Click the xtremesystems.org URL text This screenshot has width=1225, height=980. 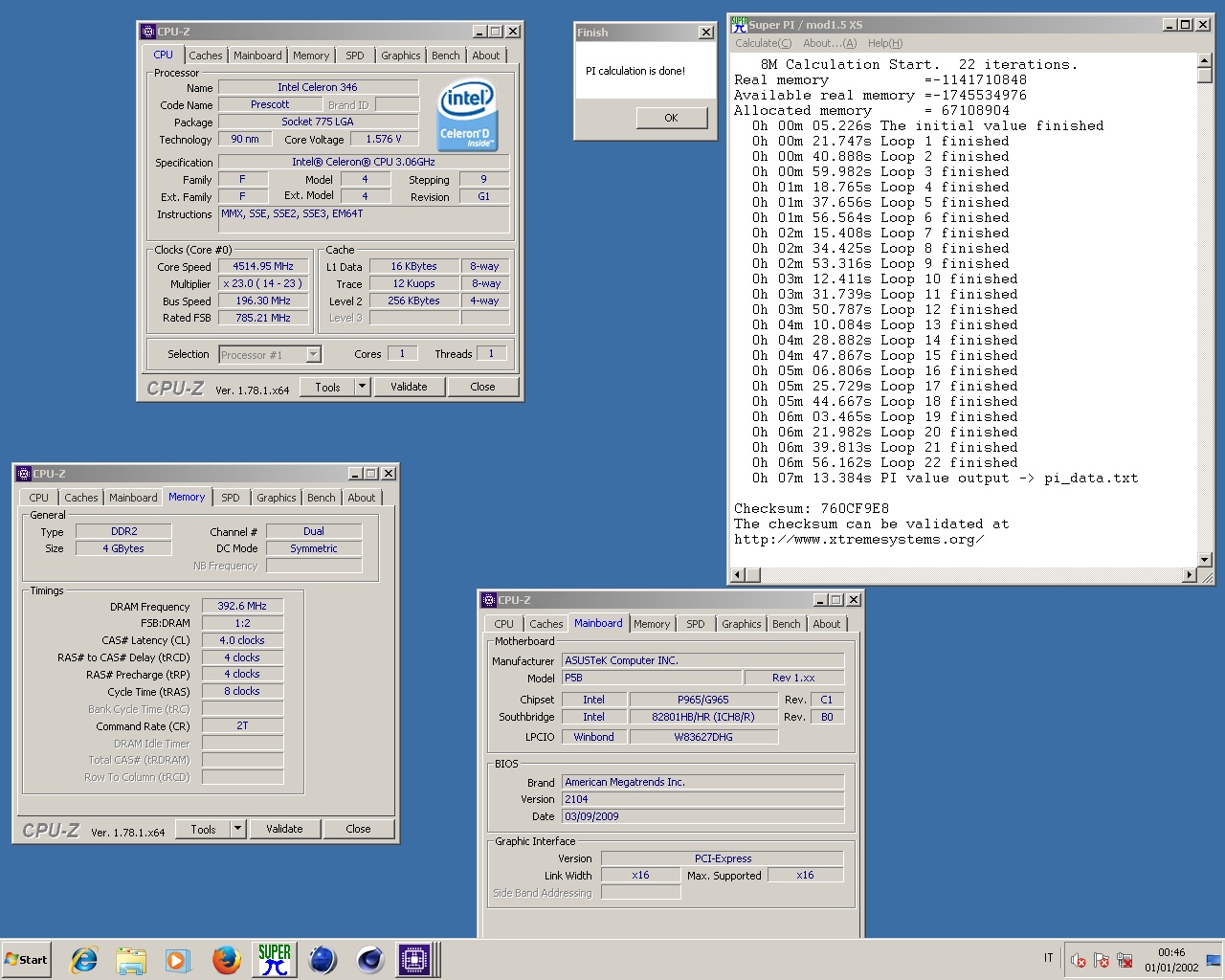(858, 539)
